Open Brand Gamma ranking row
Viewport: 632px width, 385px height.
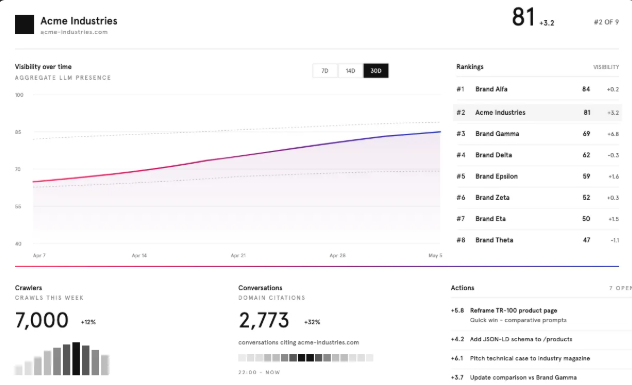[537, 134]
